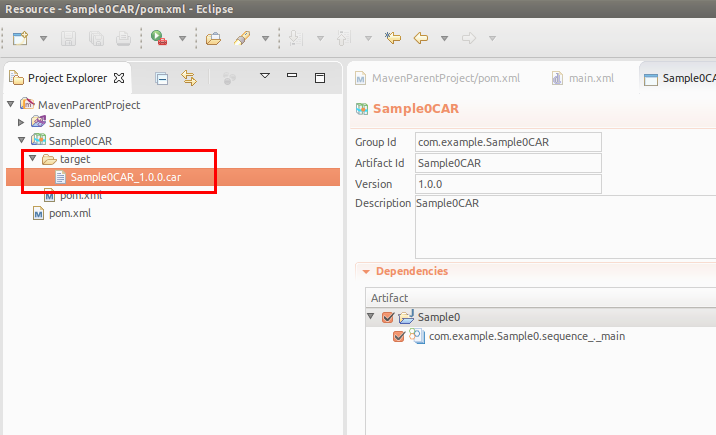
Task: Click Collapse All in Project Explorer
Action: [x=161, y=77]
